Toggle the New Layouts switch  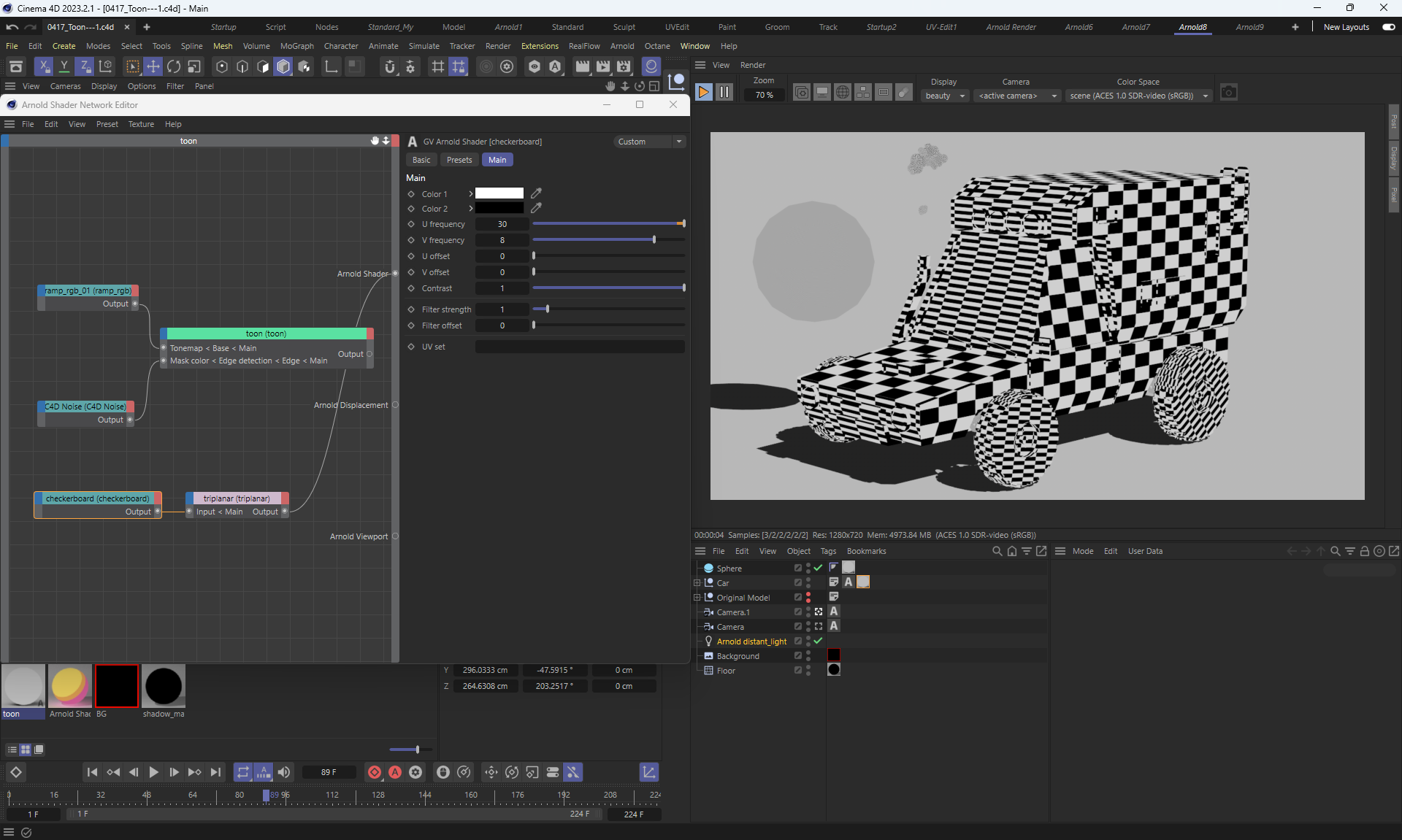[1388, 27]
